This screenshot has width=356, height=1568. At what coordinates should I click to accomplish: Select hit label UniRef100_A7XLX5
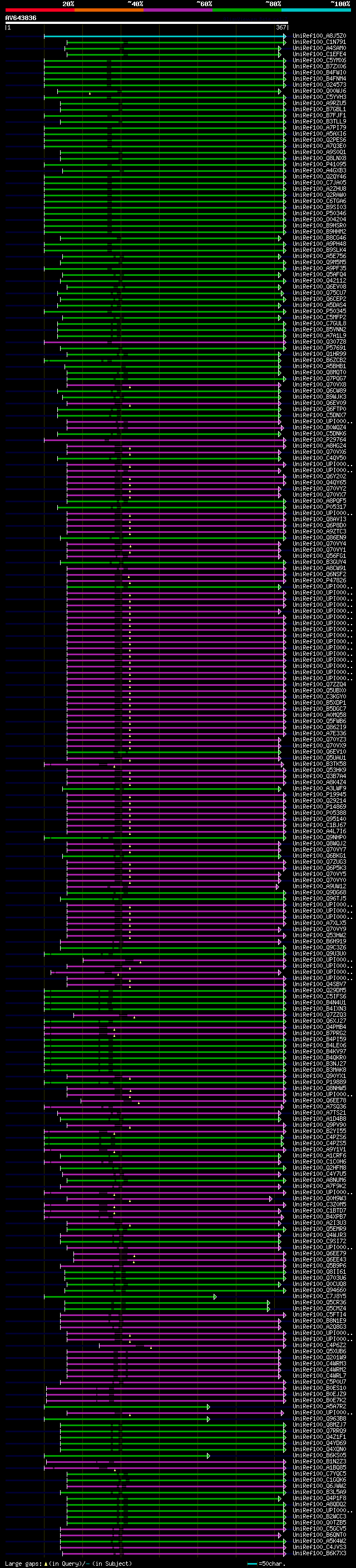click(319, 923)
